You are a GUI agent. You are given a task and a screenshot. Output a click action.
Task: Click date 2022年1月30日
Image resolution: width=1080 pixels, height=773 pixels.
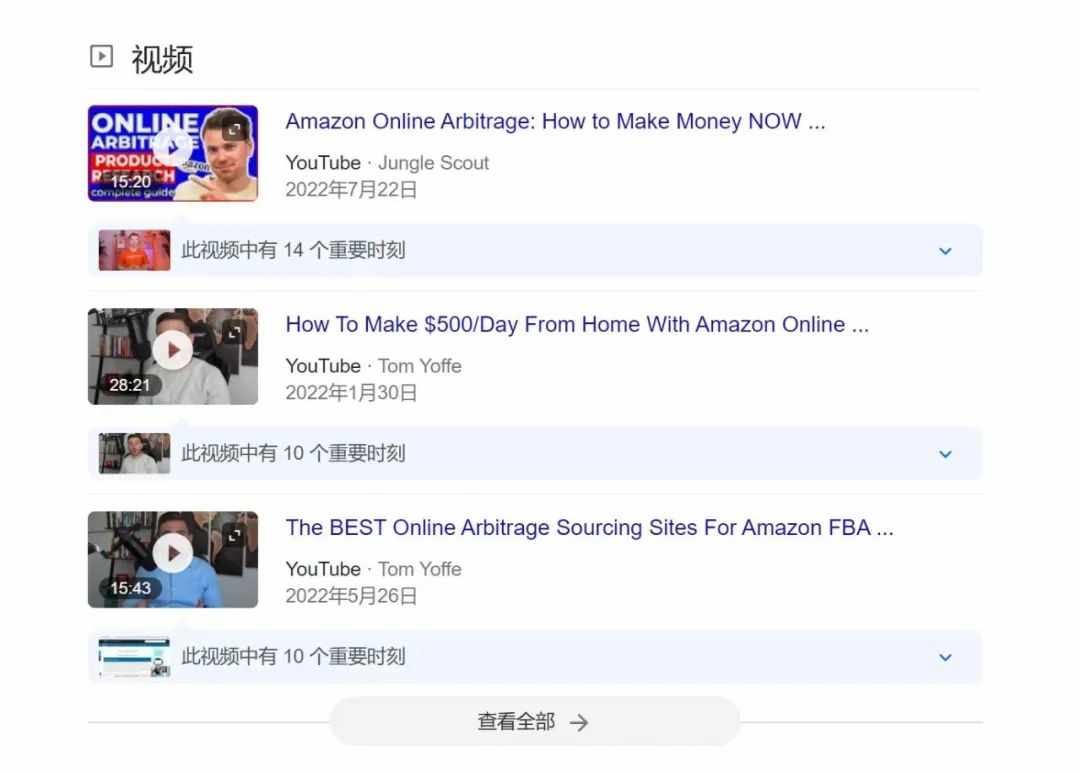coord(351,393)
